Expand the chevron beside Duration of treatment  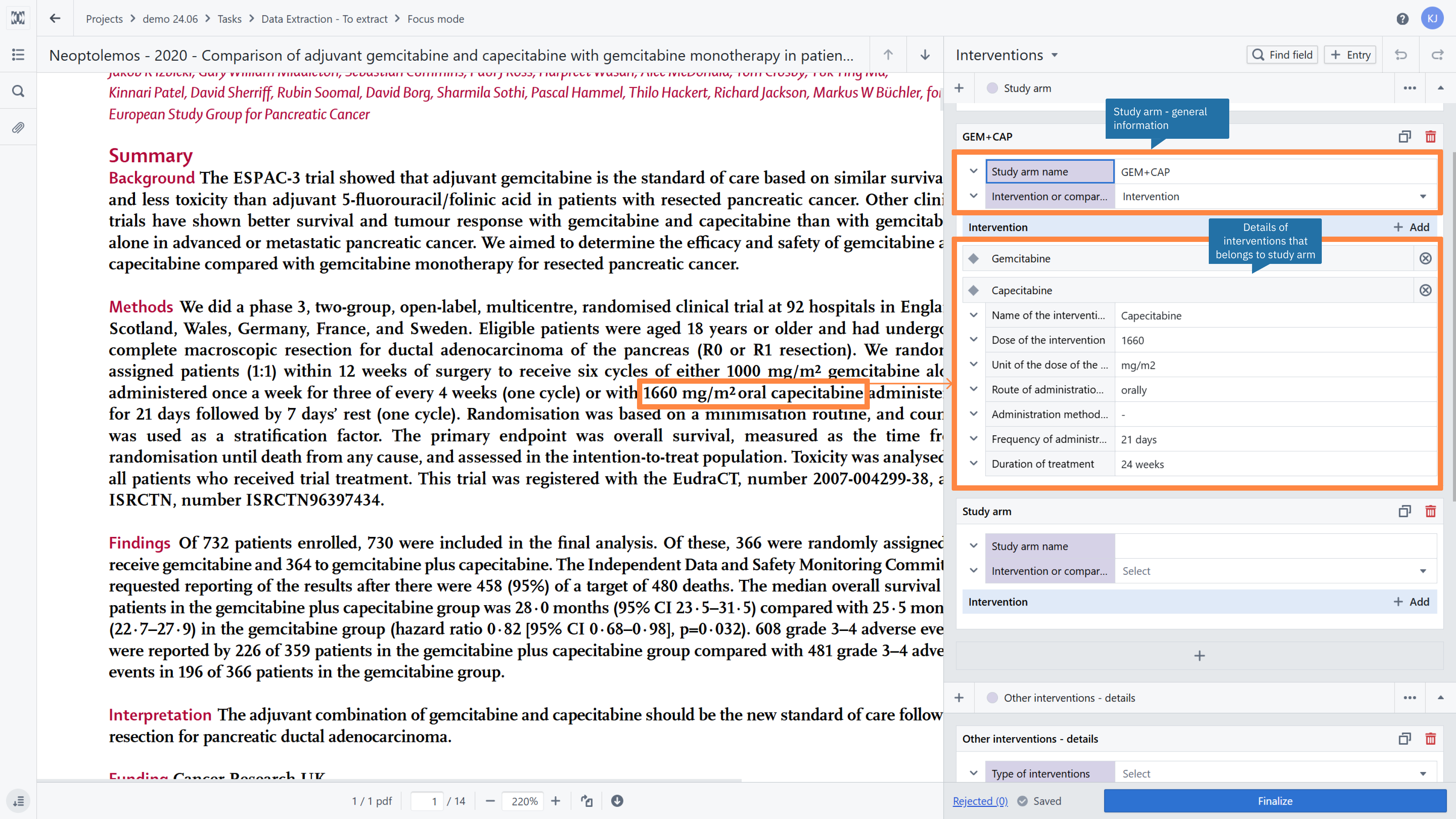click(x=973, y=463)
